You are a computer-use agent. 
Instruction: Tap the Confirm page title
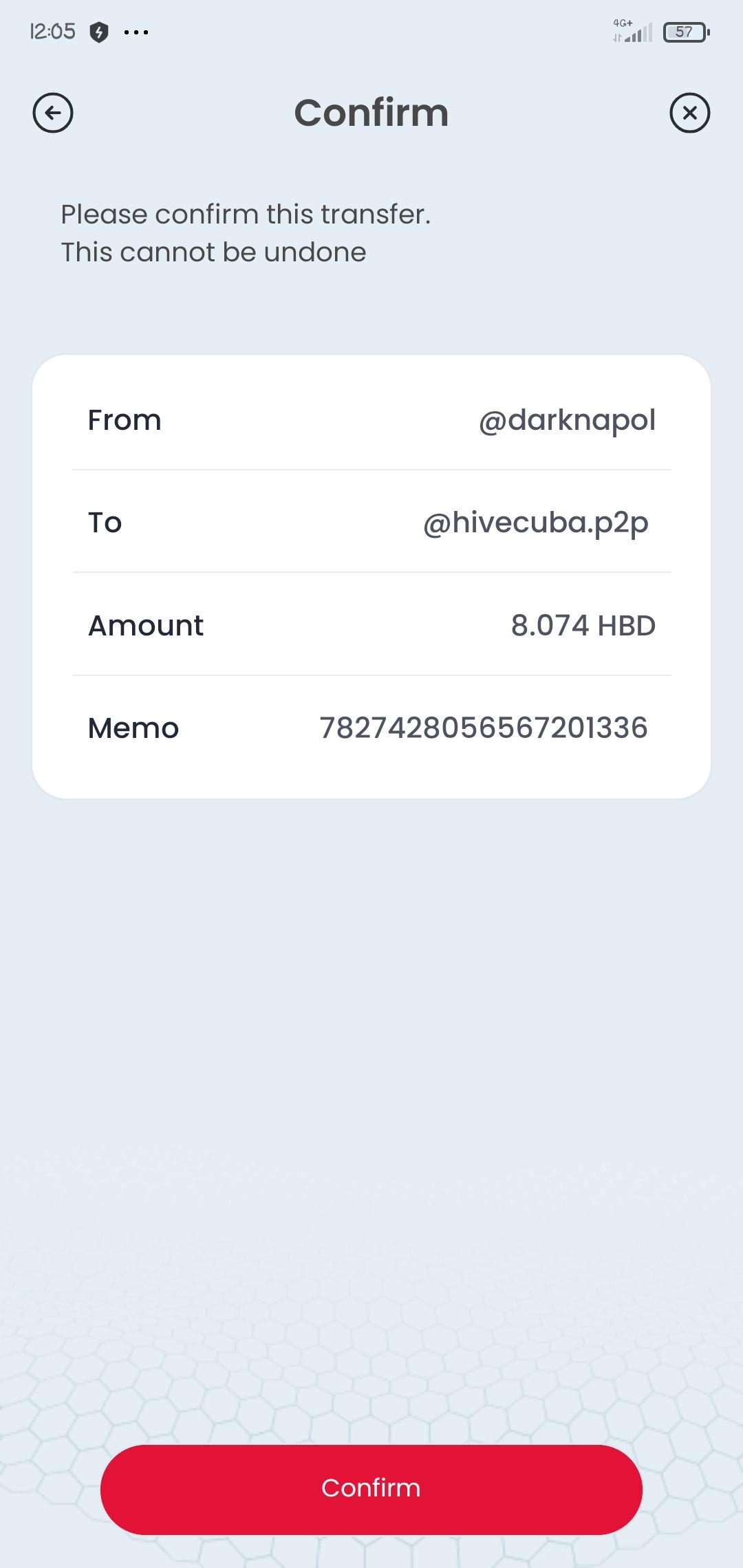point(371,113)
